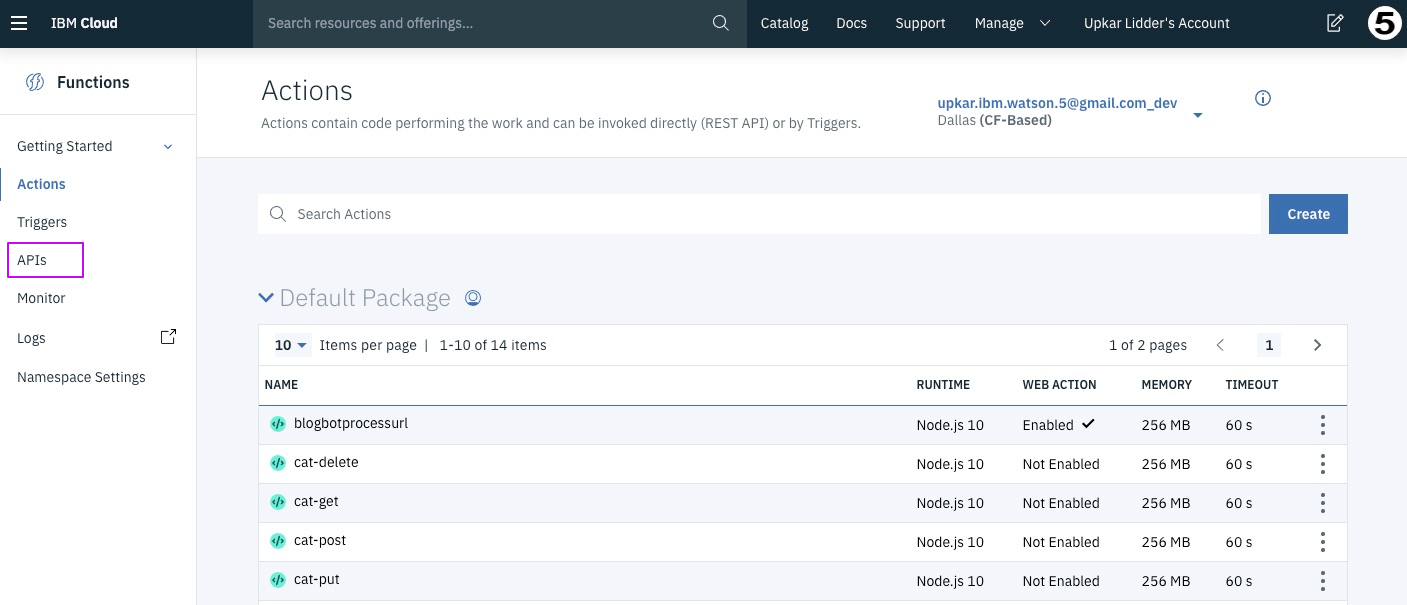Screen dimensions: 1407x605
Task: Open the hamburger navigation menu
Action: [19, 23]
